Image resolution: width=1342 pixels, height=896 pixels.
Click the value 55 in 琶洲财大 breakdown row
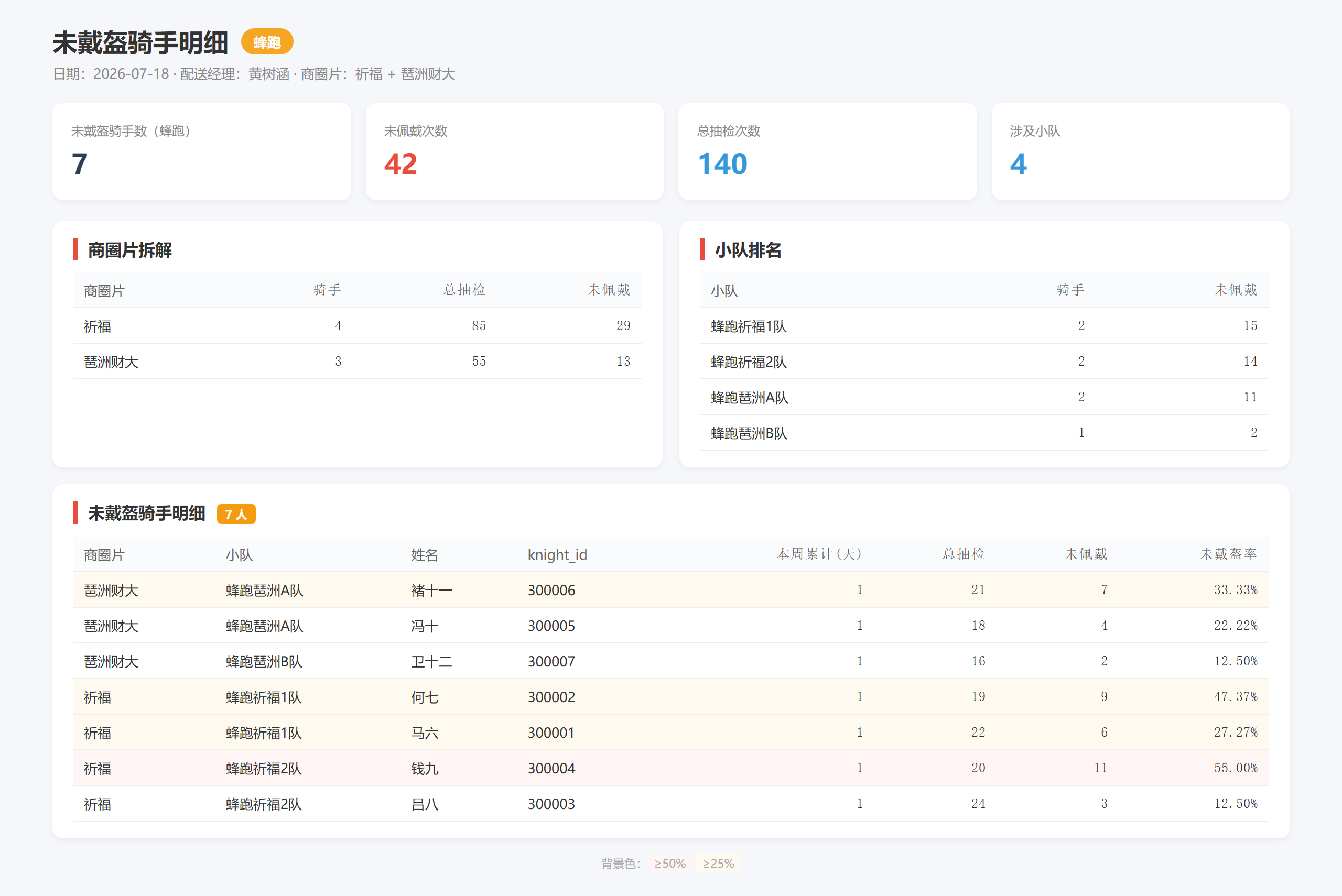(479, 361)
